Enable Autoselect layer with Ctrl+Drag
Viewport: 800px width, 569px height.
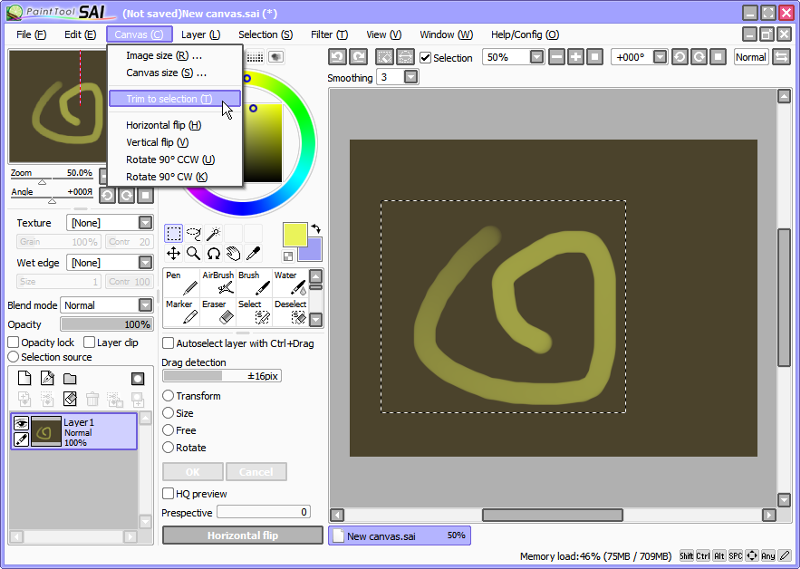coord(168,343)
